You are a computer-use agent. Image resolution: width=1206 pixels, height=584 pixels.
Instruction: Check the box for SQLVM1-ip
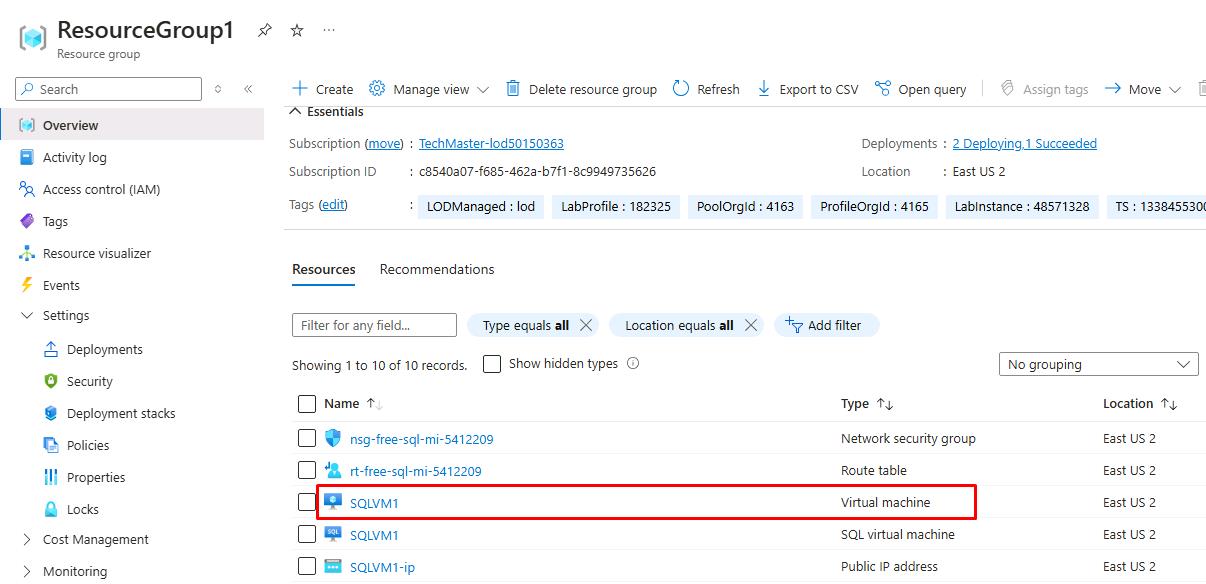pos(307,566)
